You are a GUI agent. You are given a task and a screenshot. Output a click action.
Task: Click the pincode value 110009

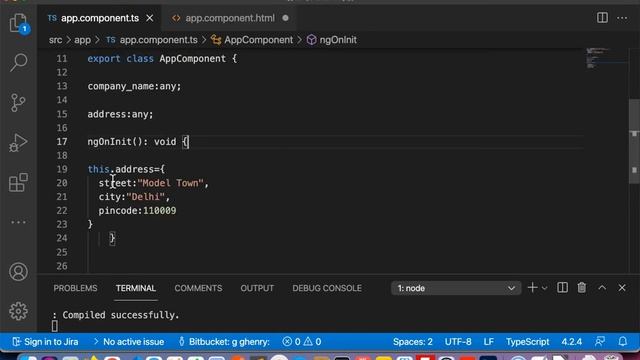point(160,211)
